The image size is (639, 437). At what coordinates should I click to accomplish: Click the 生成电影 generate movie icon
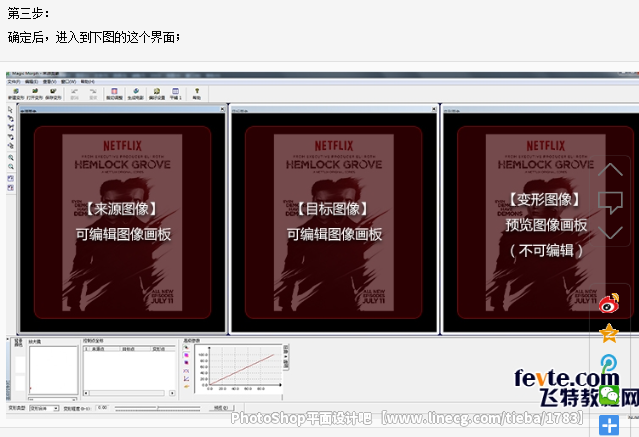(x=136, y=94)
